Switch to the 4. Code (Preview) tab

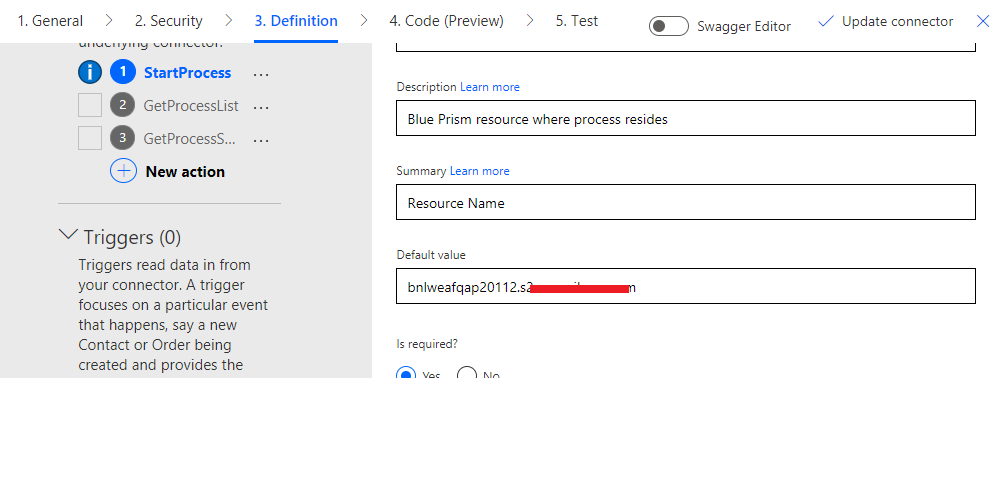[x=446, y=21]
